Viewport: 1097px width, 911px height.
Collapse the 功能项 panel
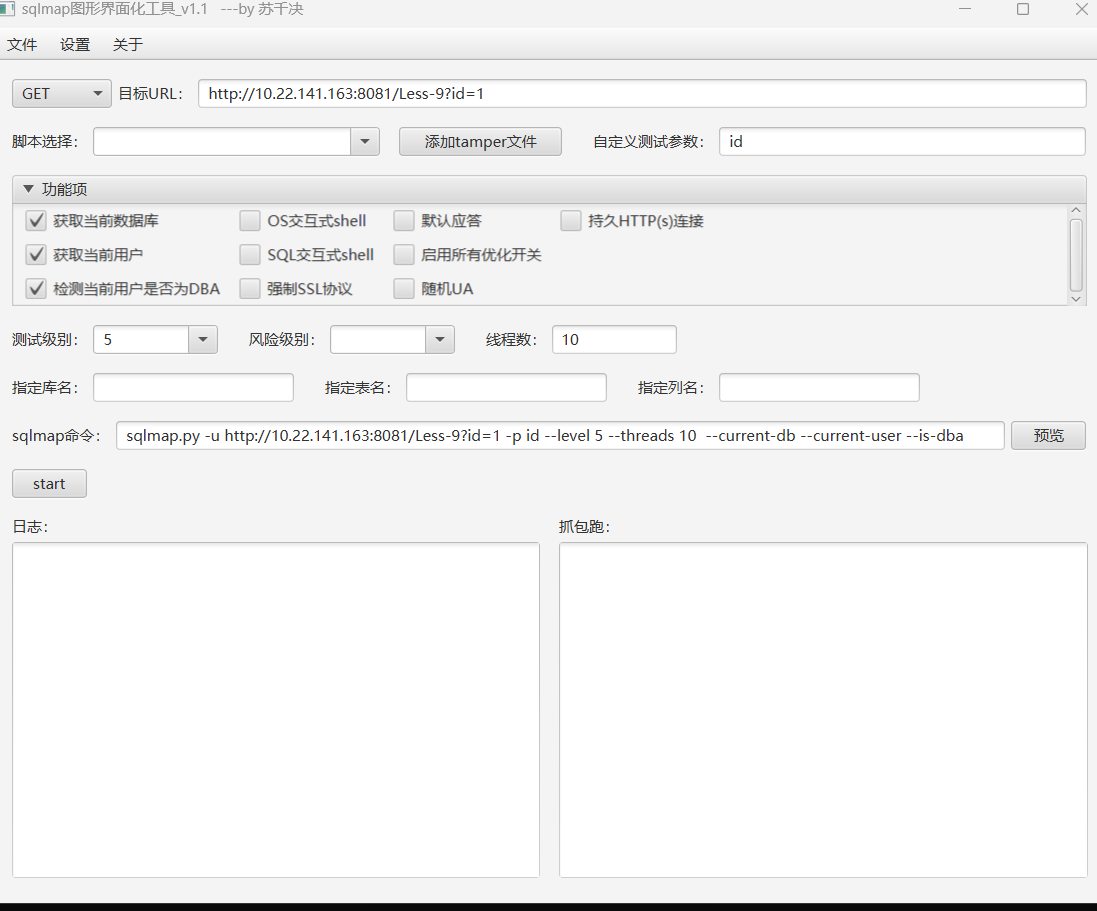(x=28, y=189)
